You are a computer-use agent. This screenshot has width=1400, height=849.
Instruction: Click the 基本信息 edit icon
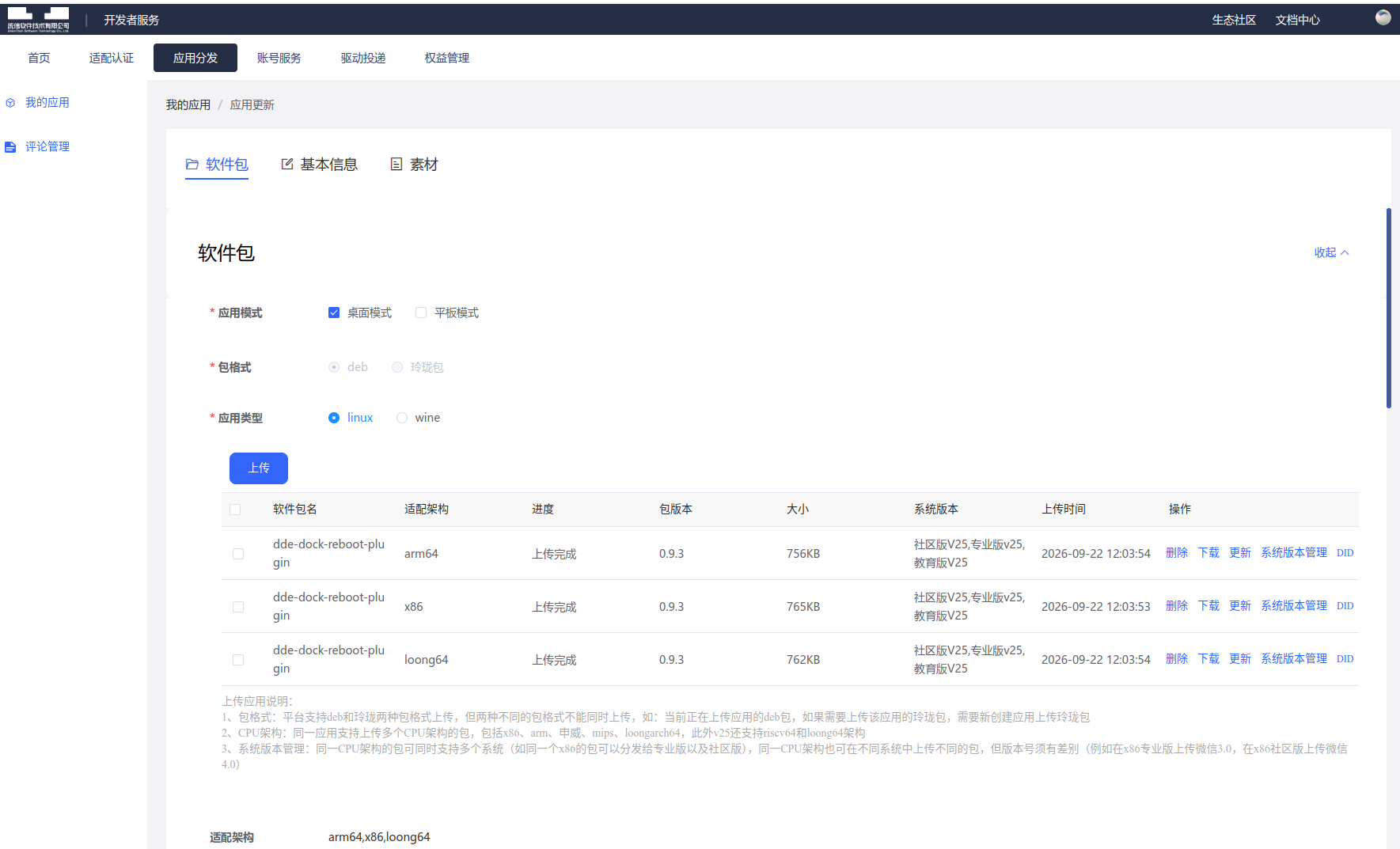287,164
